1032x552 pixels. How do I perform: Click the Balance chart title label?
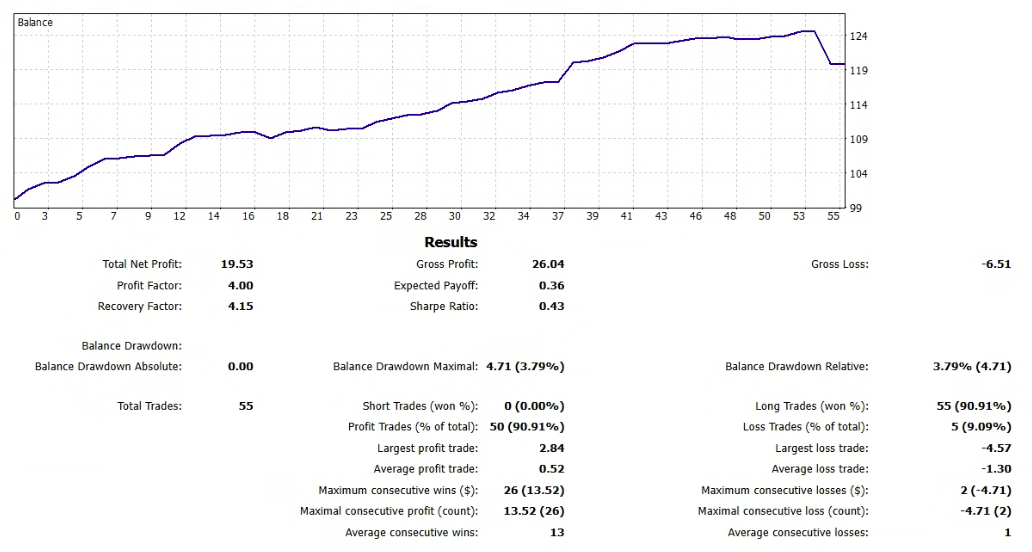tap(36, 22)
